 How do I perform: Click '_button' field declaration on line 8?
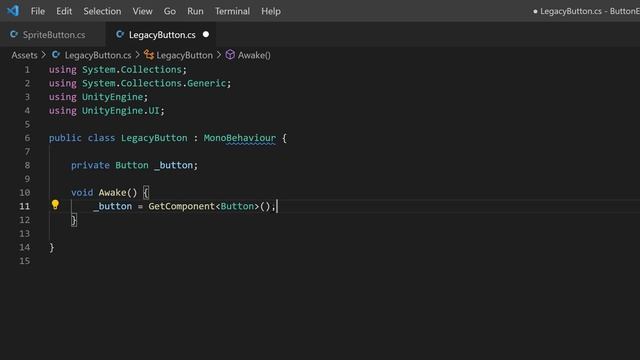click(173, 165)
